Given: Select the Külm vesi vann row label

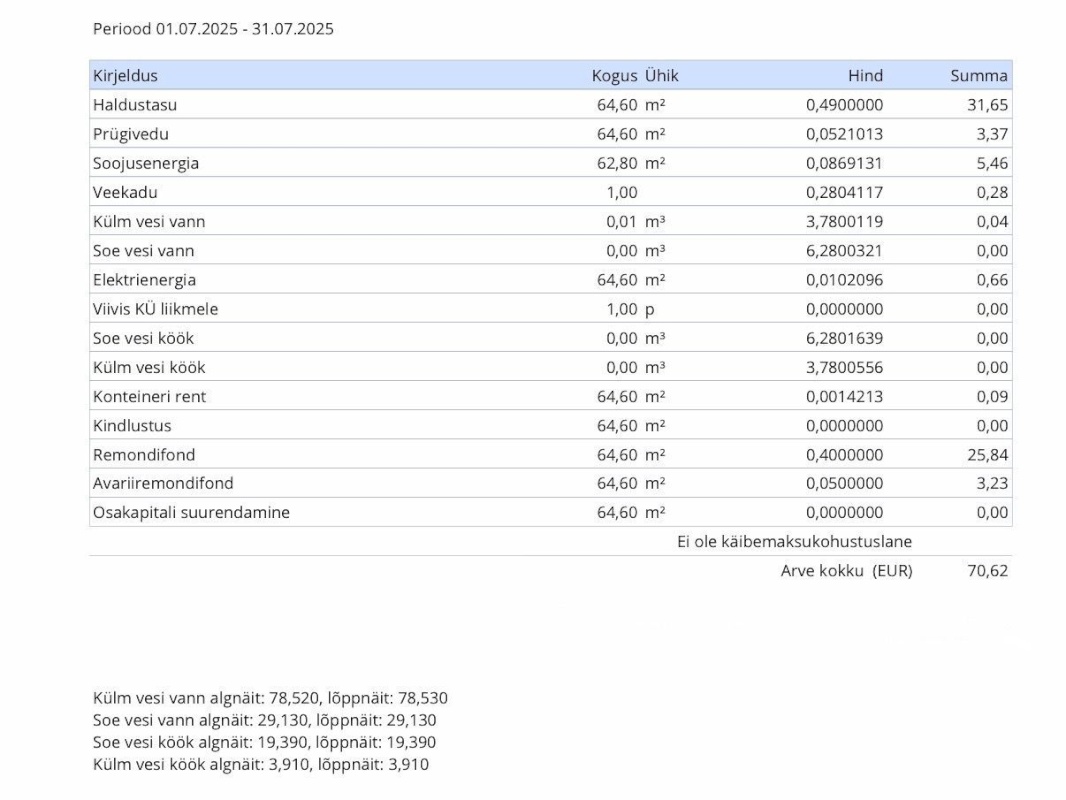Looking at the screenshot, I should tap(149, 222).
